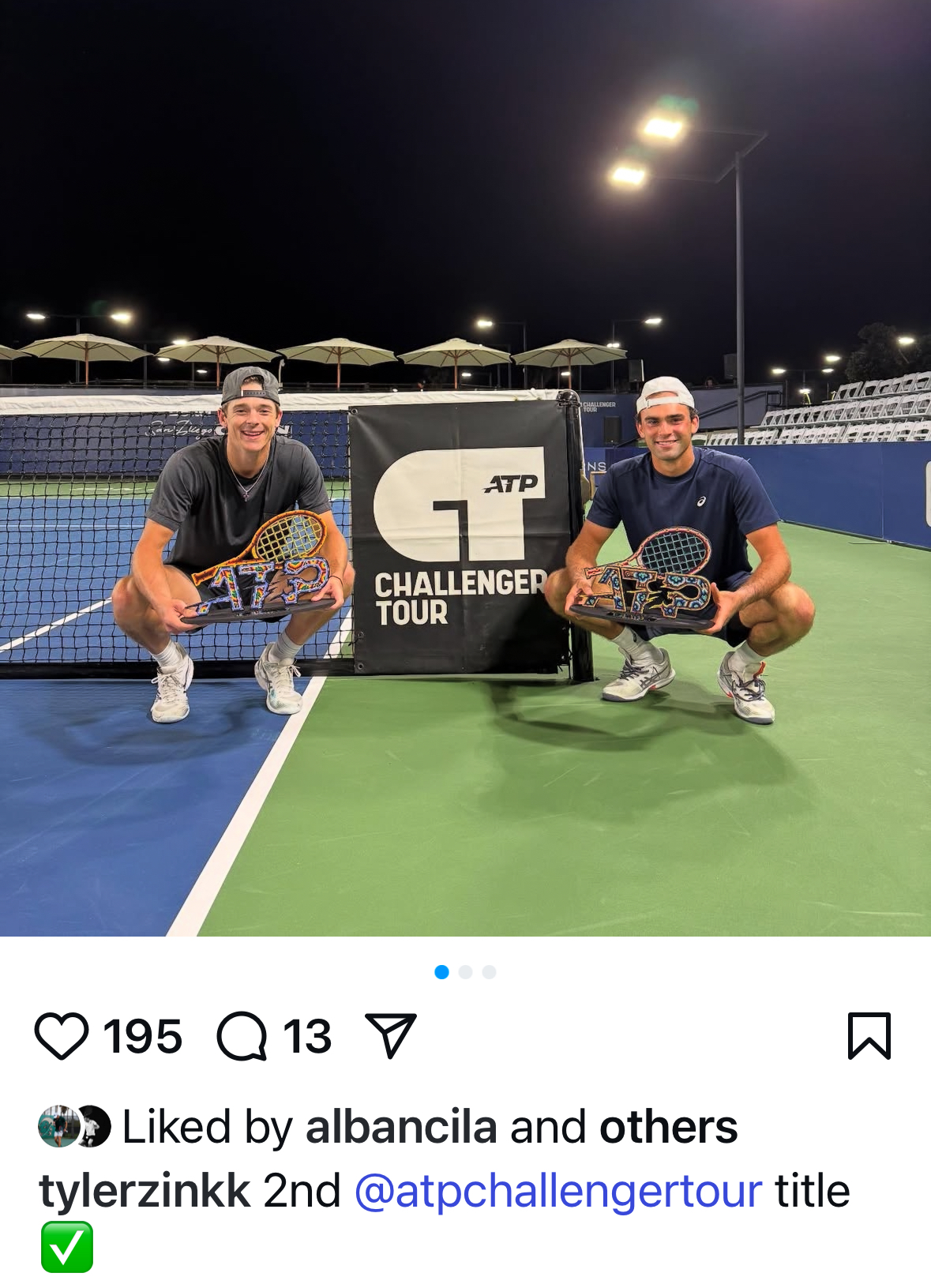
Task: Tap the green checkmark emoji in caption
Action: [66, 1247]
